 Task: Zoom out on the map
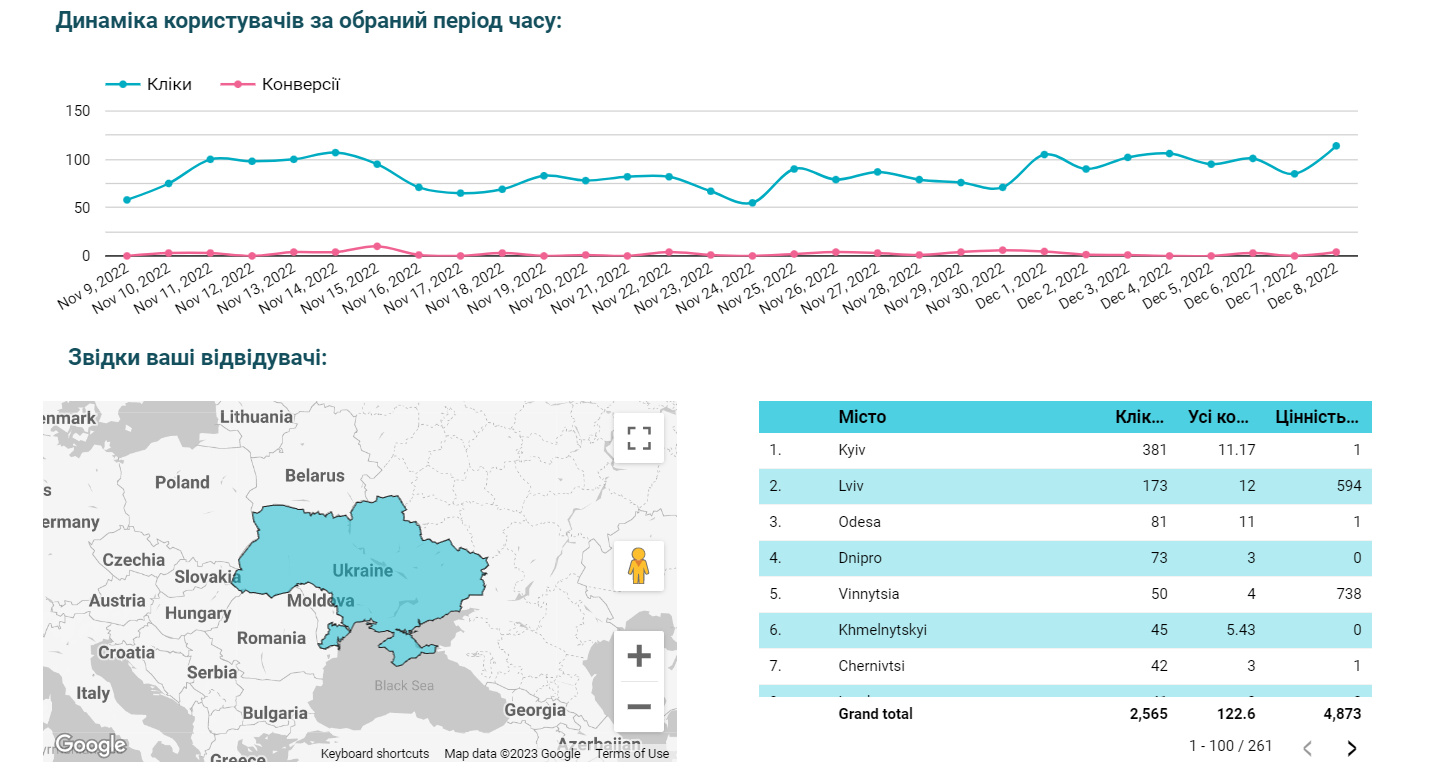click(x=638, y=707)
